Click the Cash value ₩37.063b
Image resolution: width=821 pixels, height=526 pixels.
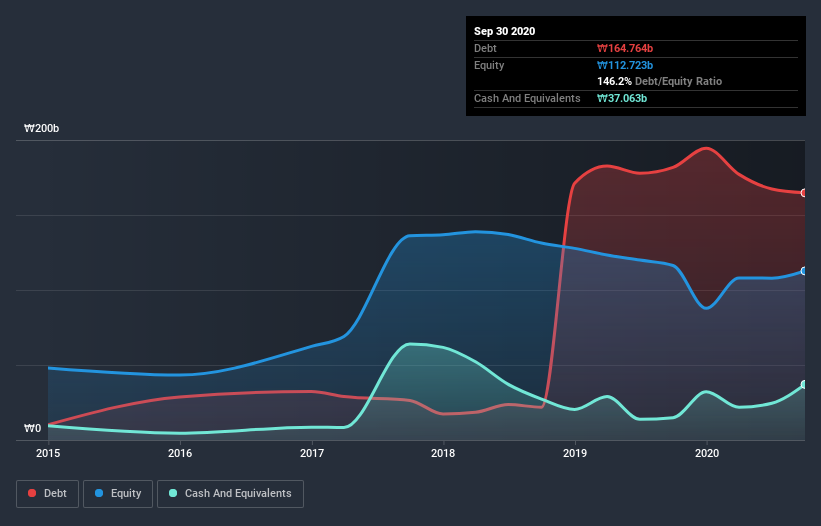click(622, 98)
